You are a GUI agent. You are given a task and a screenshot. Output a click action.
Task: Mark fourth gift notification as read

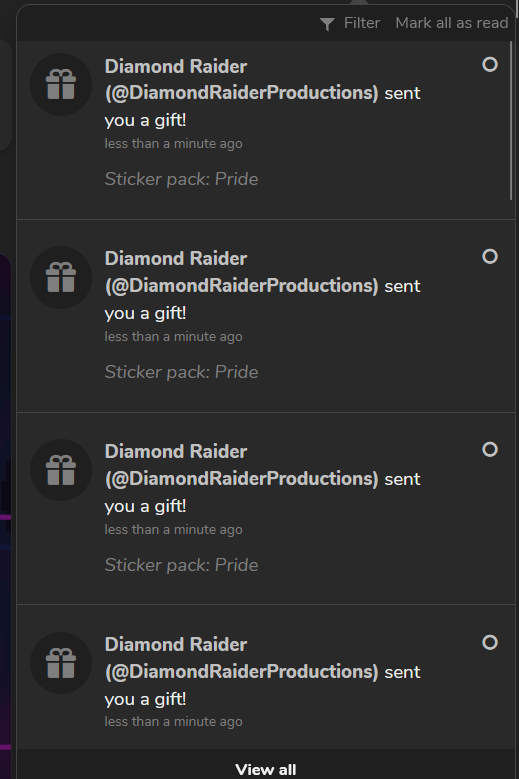(x=490, y=642)
